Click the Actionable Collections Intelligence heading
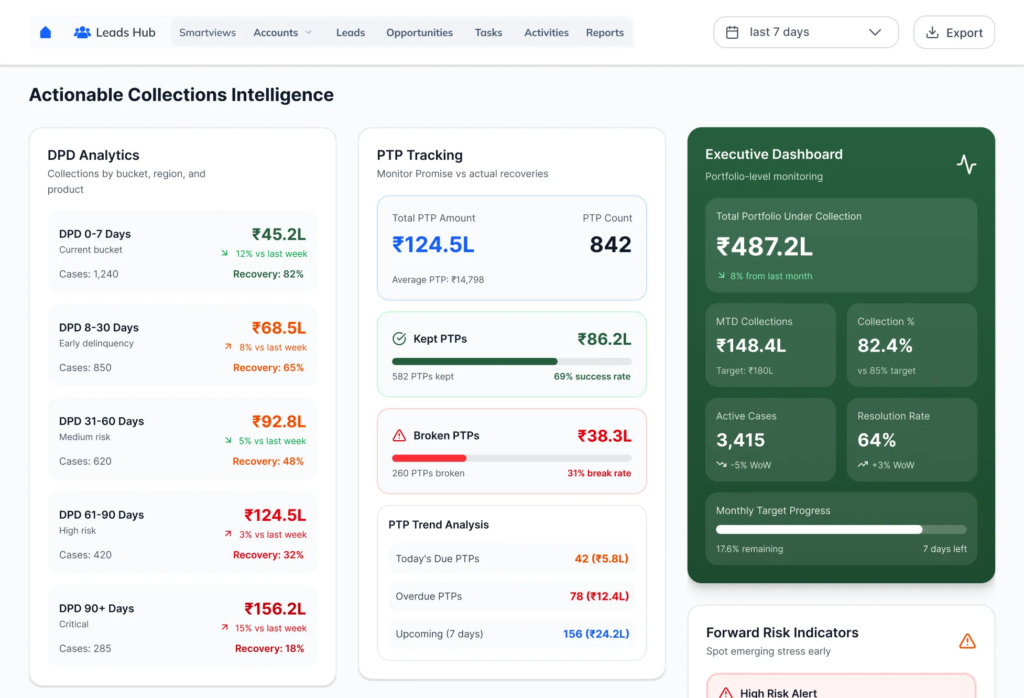 181,95
